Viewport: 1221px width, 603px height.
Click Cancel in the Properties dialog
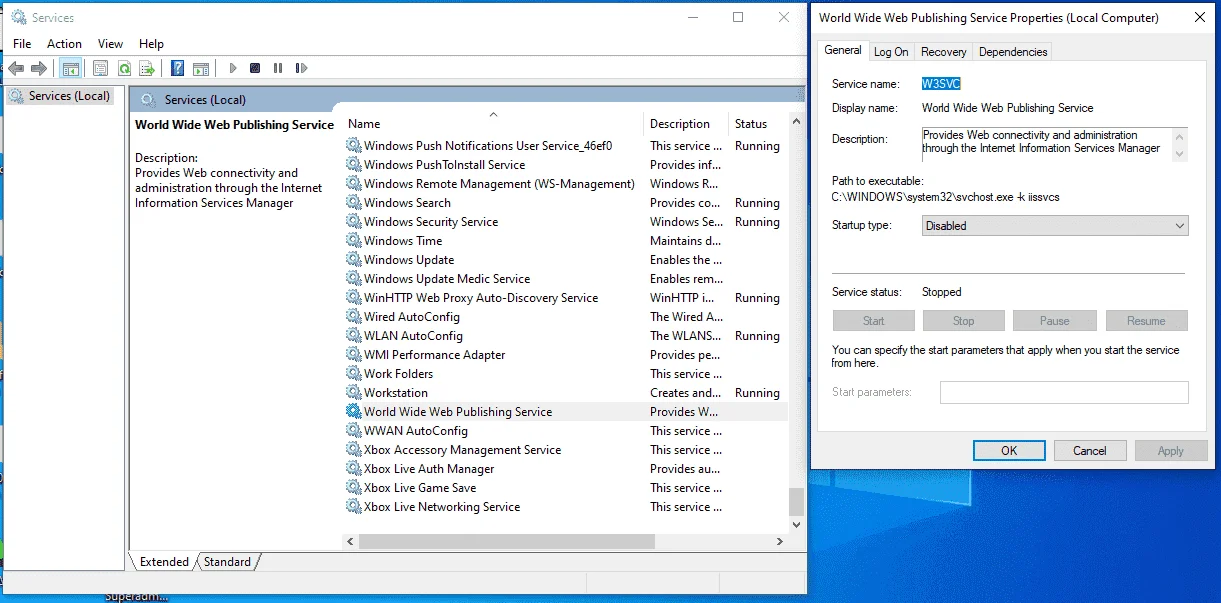1090,451
